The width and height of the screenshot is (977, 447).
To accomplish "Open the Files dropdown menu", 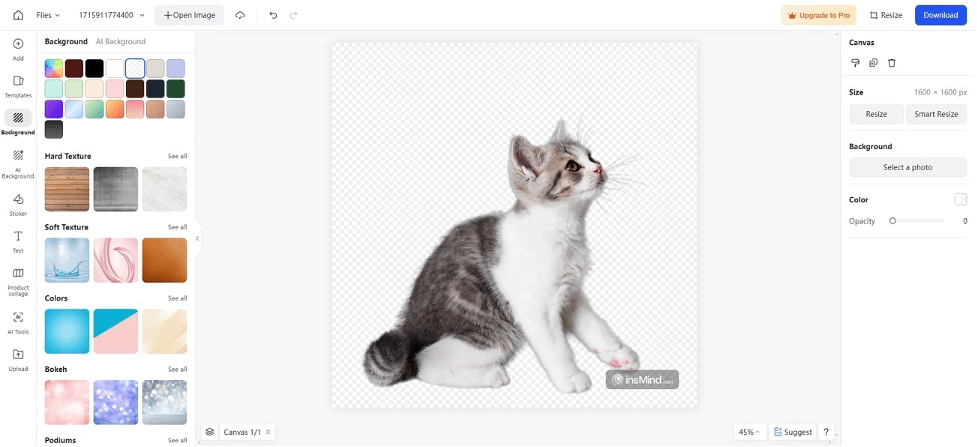I will [48, 15].
